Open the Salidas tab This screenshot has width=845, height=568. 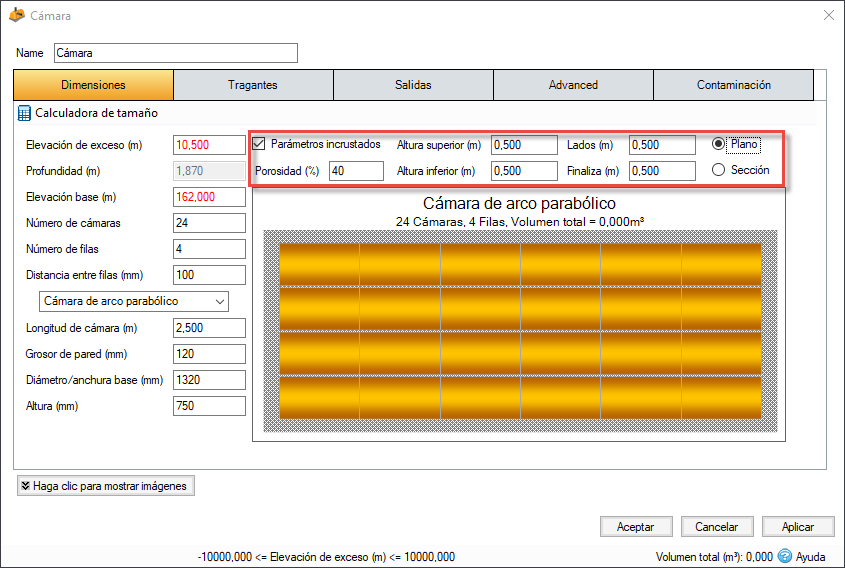(x=413, y=85)
